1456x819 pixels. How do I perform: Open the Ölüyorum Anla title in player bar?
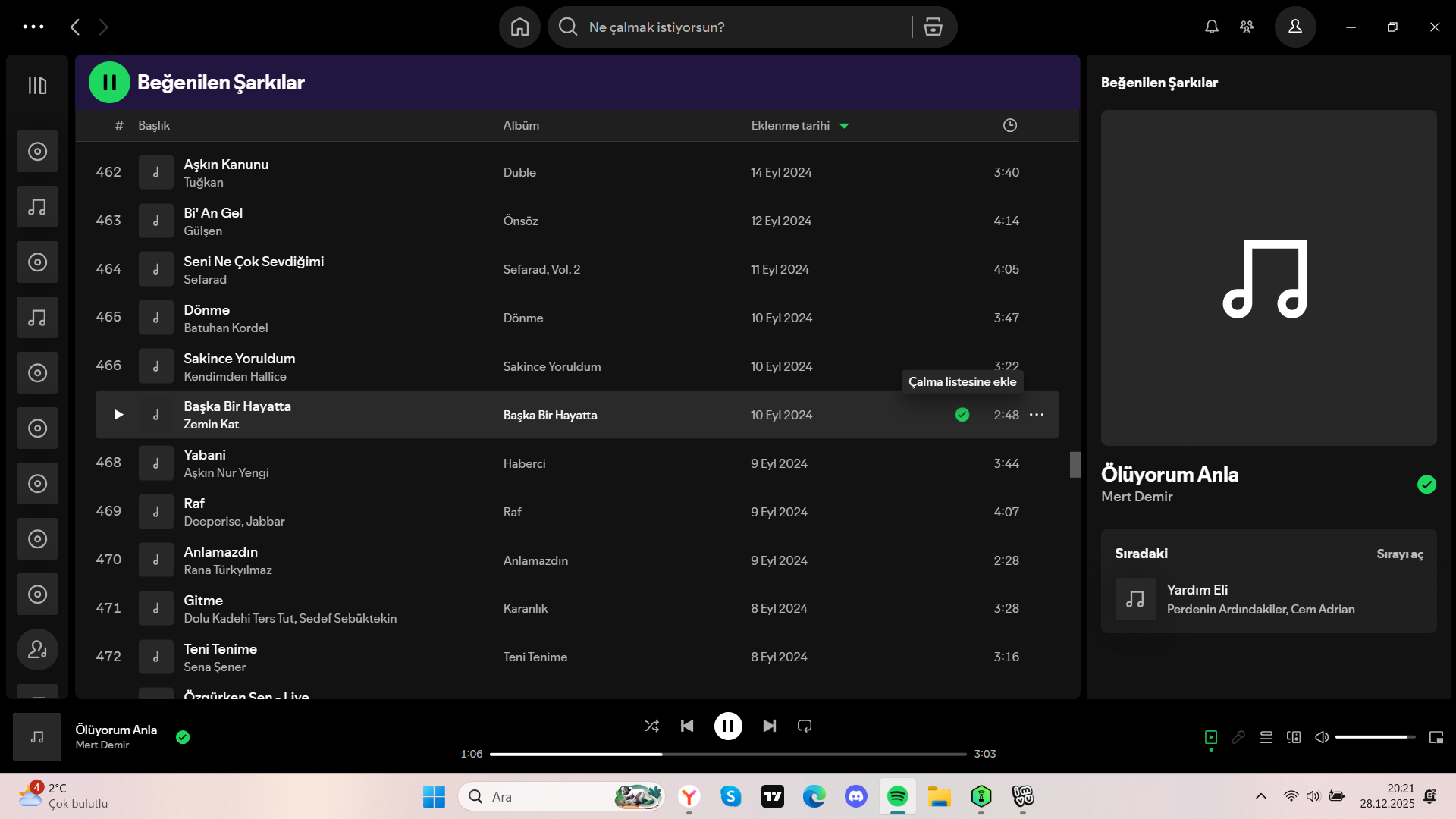[x=116, y=730]
